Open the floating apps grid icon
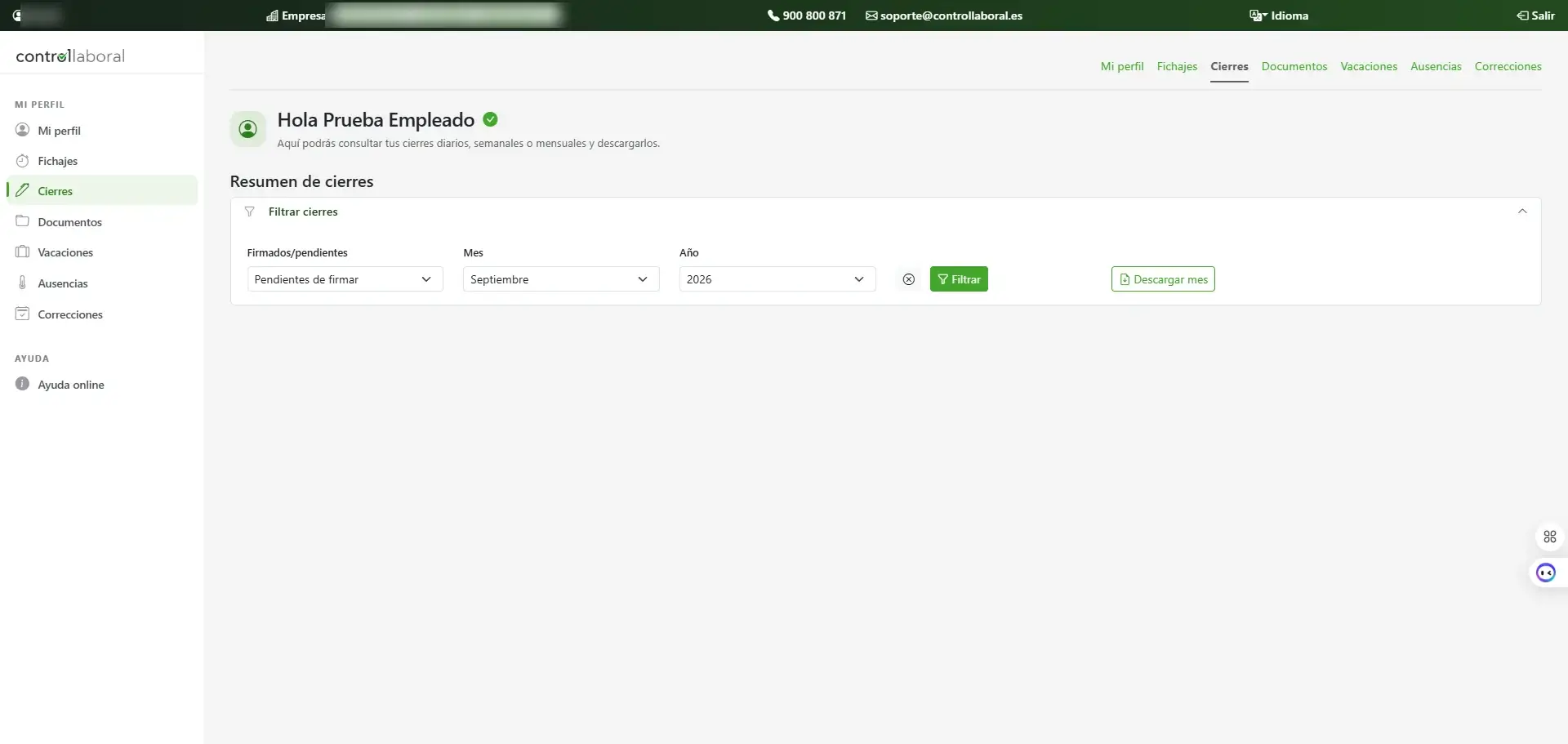Screen dimensions: 1568x744 tap(1550, 537)
